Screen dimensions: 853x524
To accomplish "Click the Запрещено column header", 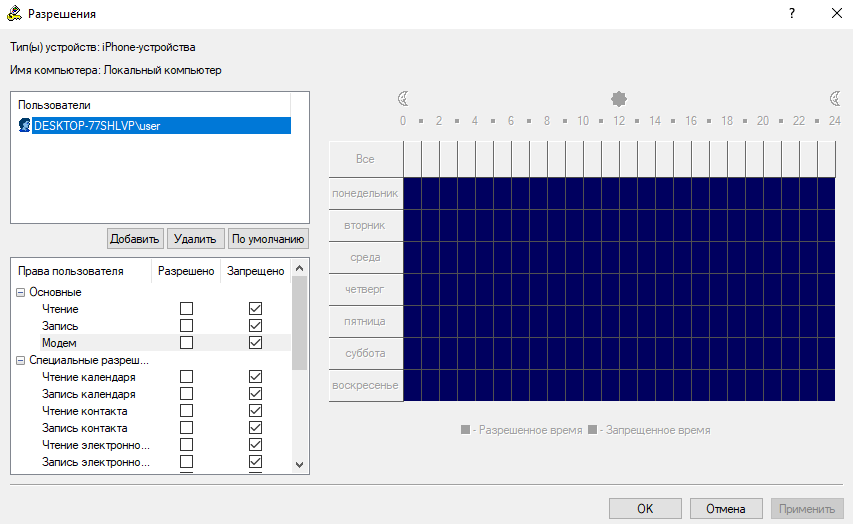I will coord(256,271).
